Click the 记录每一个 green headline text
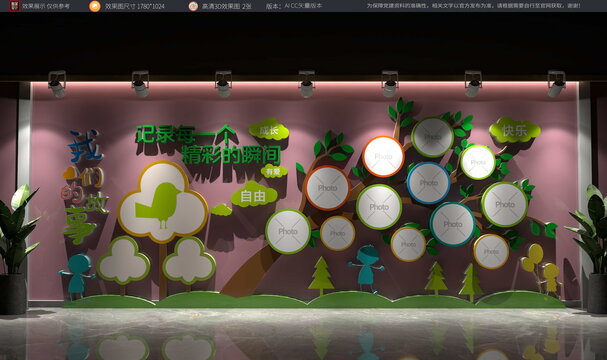Viewport: 607px width, 360px height. [186, 135]
